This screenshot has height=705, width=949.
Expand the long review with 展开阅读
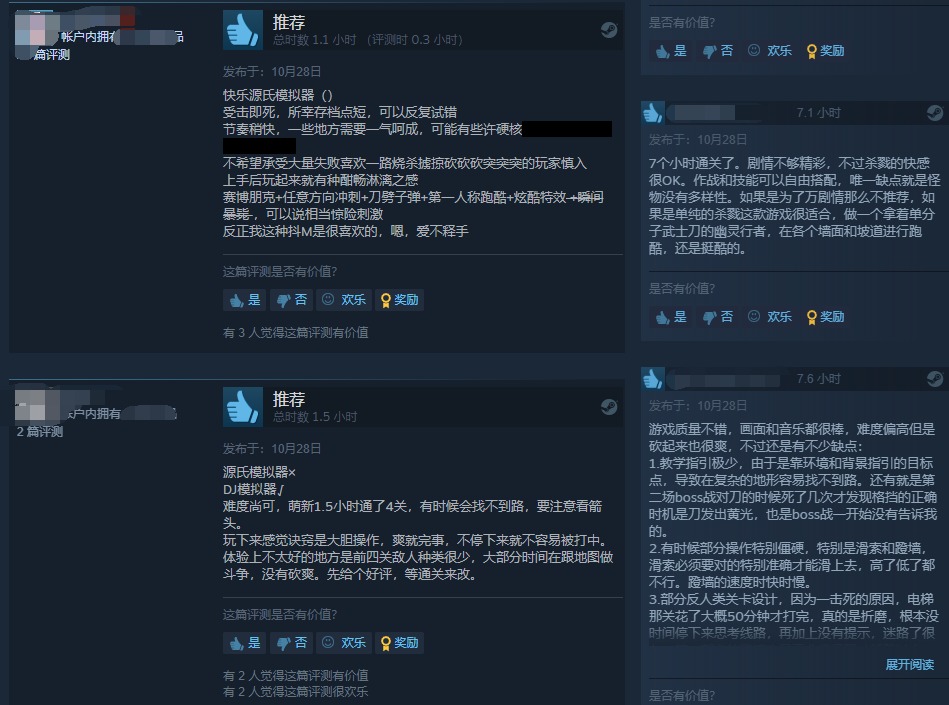tap(909, 664)
